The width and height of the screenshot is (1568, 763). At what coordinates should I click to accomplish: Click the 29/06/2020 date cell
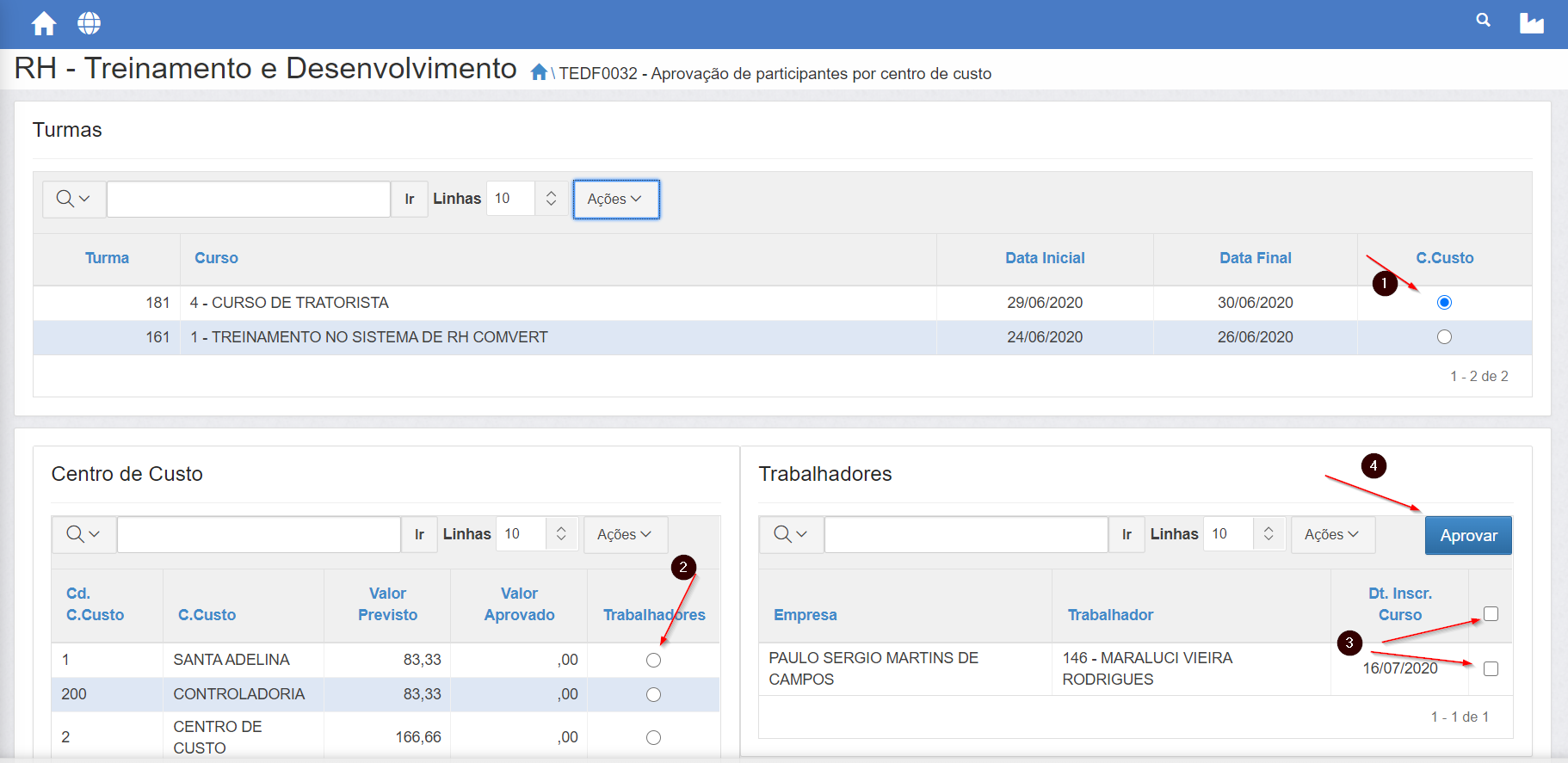1045,303
